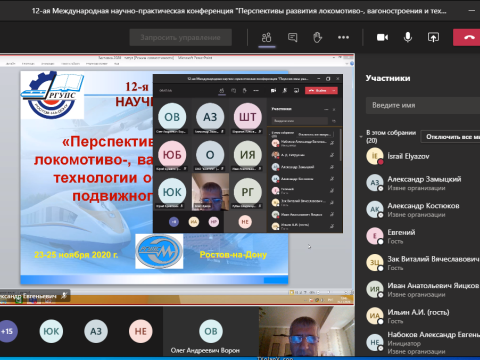This screenshot has width=480, height=360.
Task: Click the РГУПС logo on the slide
Action: (52, 95)
